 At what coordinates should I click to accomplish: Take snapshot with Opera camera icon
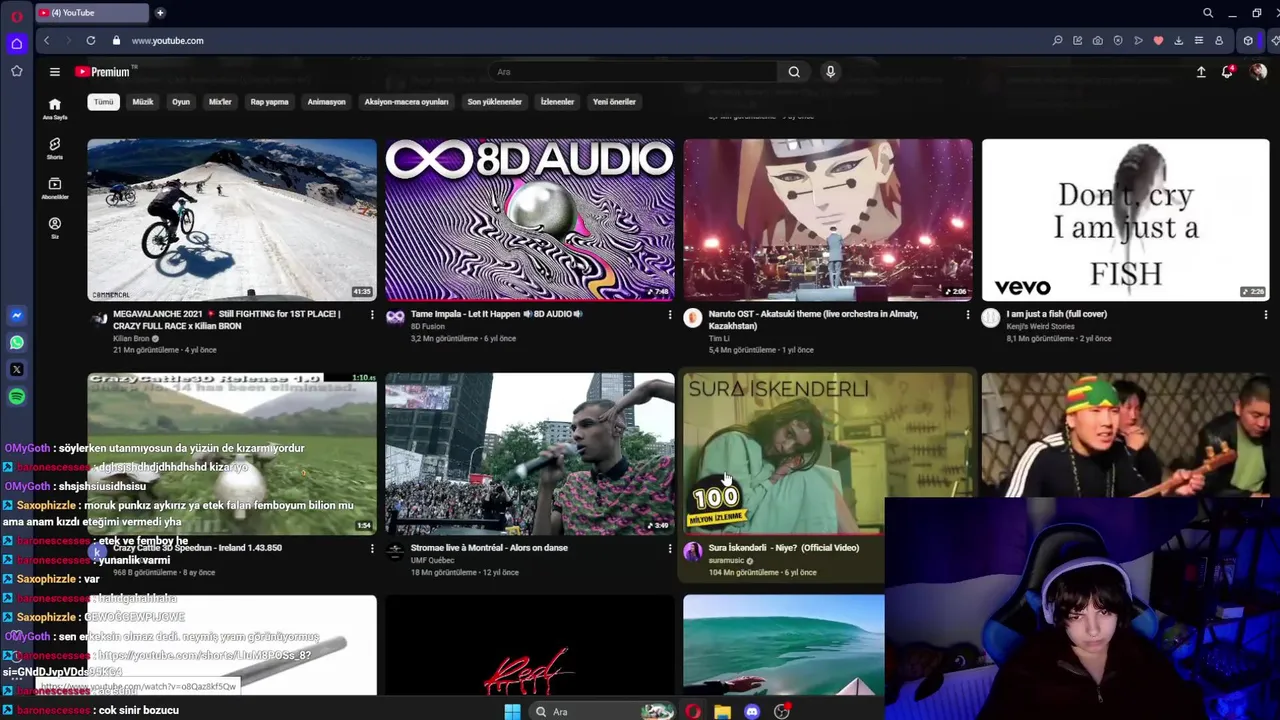pos(1098,41)
